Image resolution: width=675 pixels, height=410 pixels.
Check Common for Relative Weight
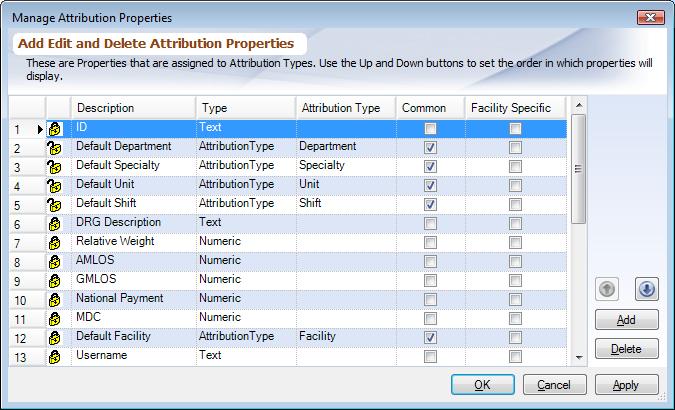pyautogui.click(x=430, y=242)
